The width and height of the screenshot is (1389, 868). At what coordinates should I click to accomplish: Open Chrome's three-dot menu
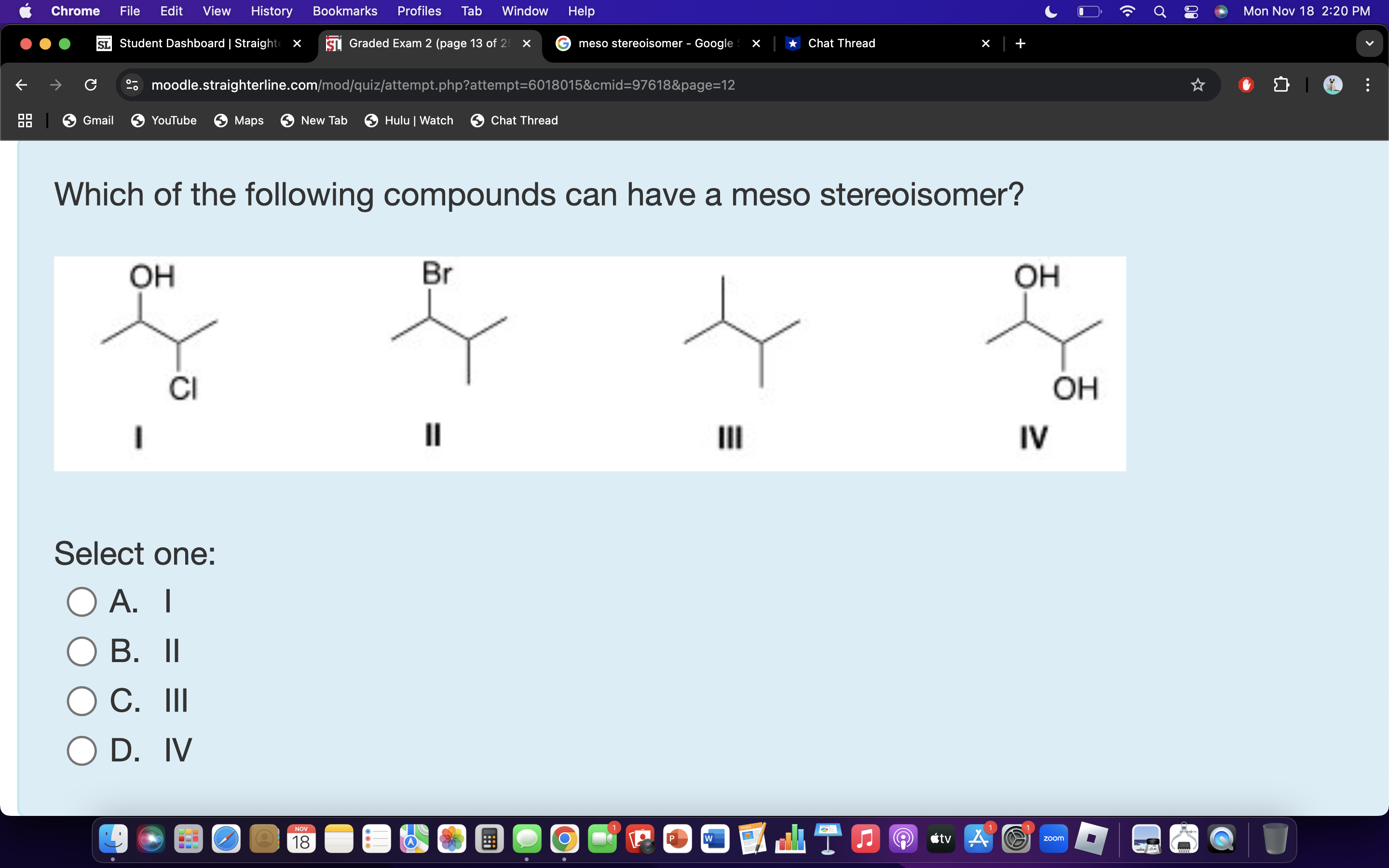click(x=1368, y=85)
